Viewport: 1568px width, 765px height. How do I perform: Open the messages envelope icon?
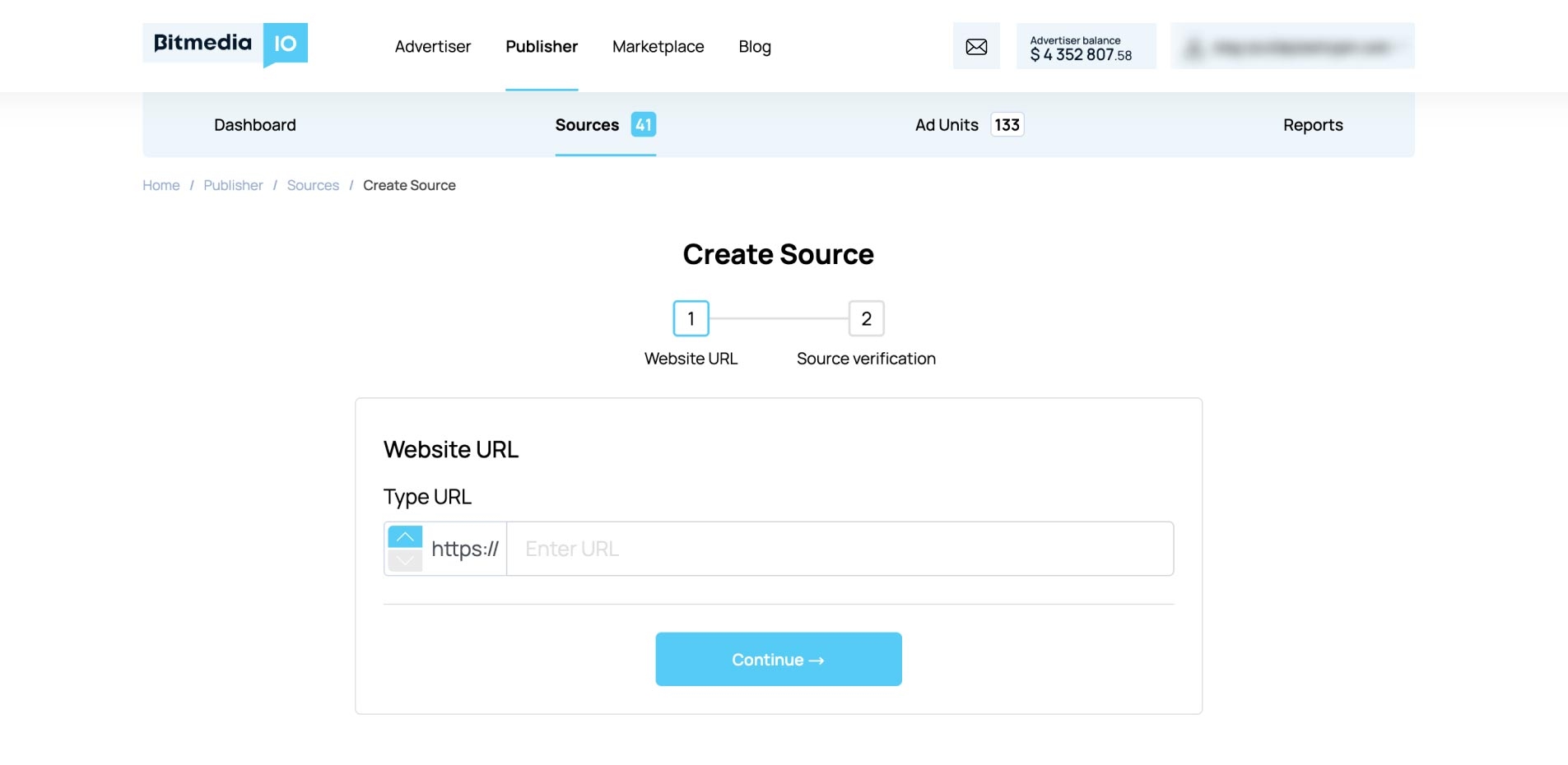click(x=976, y=47)
